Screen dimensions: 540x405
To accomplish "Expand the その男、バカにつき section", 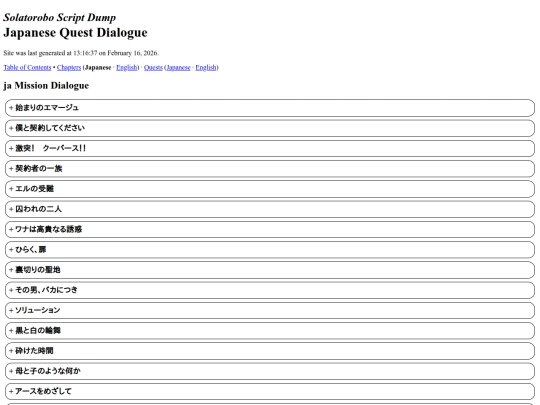I will 270,290.
